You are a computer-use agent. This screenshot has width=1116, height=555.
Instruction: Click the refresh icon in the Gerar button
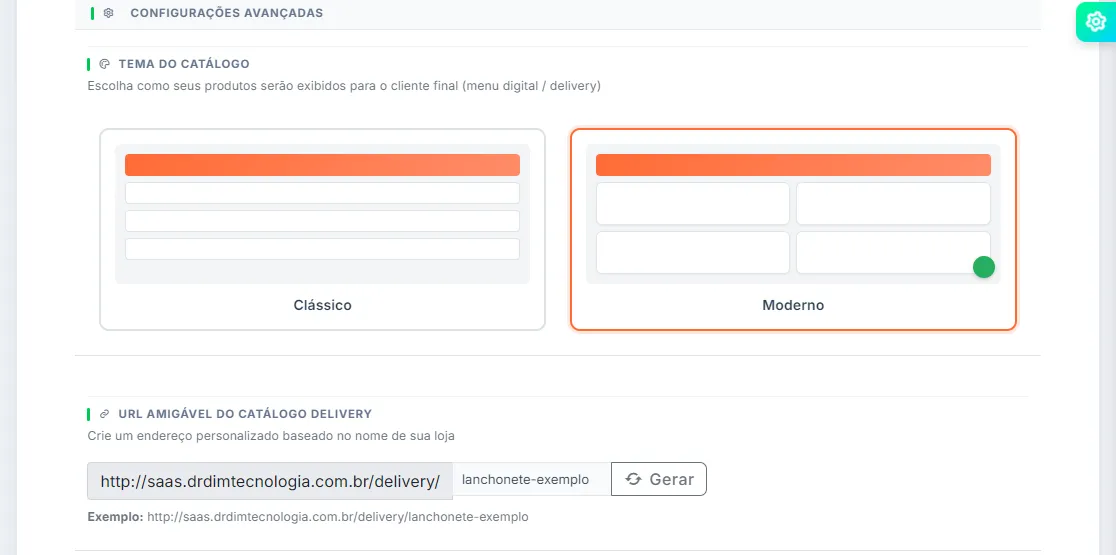coord(633,479)
